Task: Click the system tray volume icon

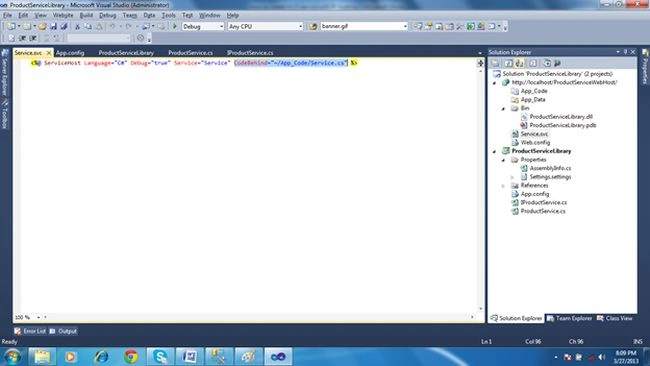Action: tap(601, 357)
